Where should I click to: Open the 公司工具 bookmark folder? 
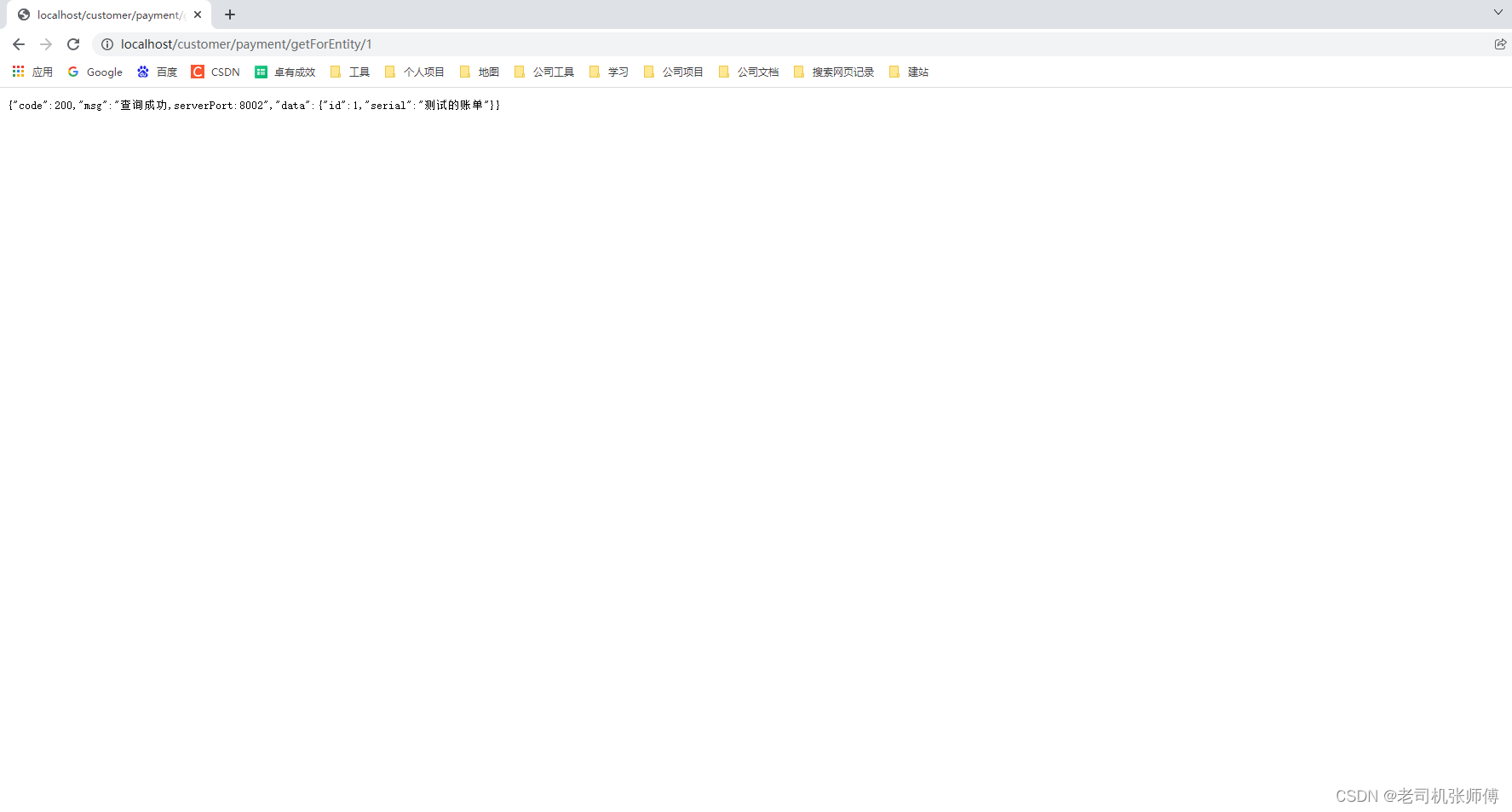(544, 72)
